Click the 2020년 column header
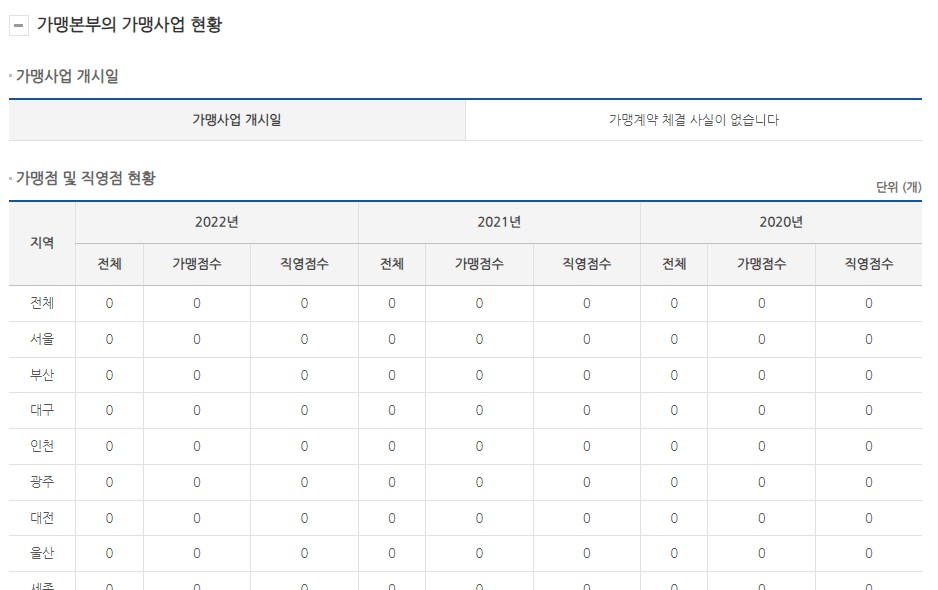 (x=781, y=222)
